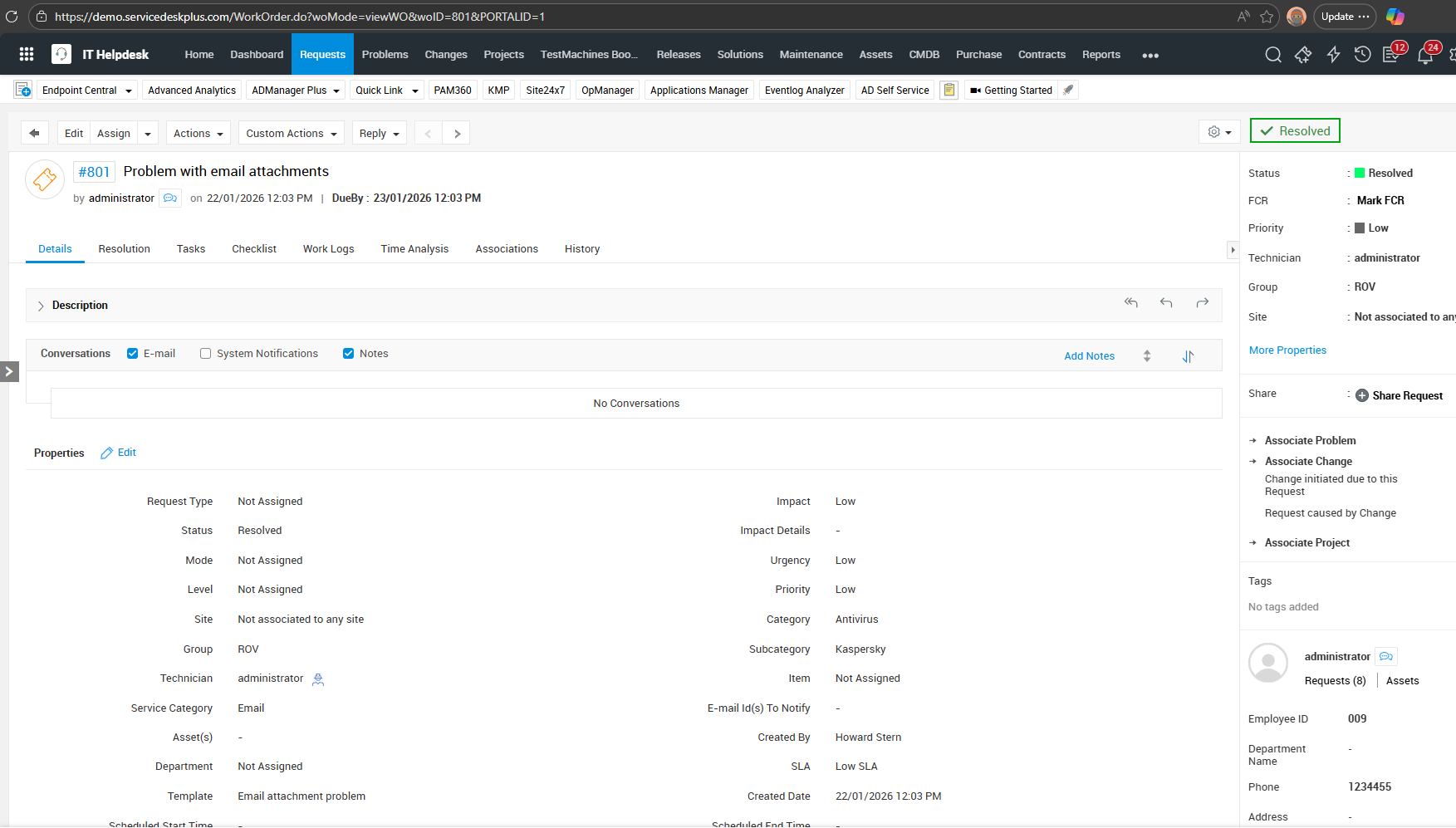Click the request ID #801 box
The image size is (1456, 828).
tap(94, 172)
